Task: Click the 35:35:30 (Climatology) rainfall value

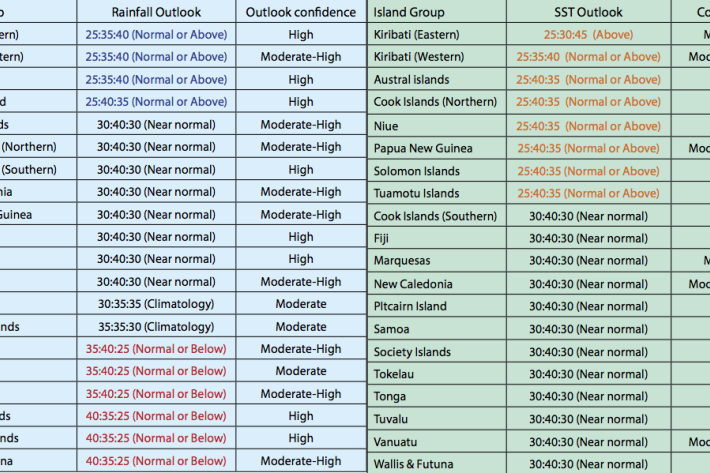Action: (155, 327)
